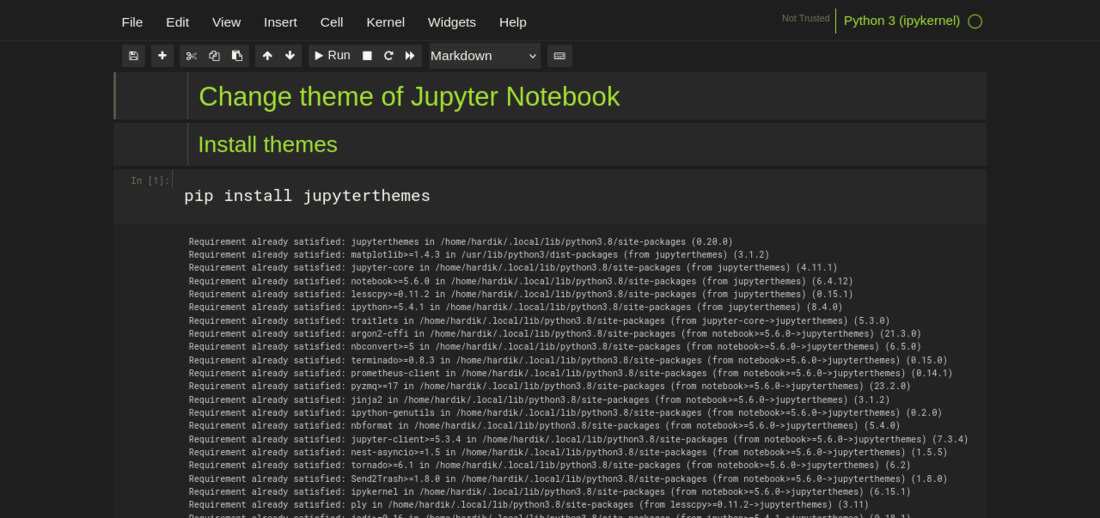
Task: Click the output line mentioning ipython-genutils
Action: coord(565,413)
